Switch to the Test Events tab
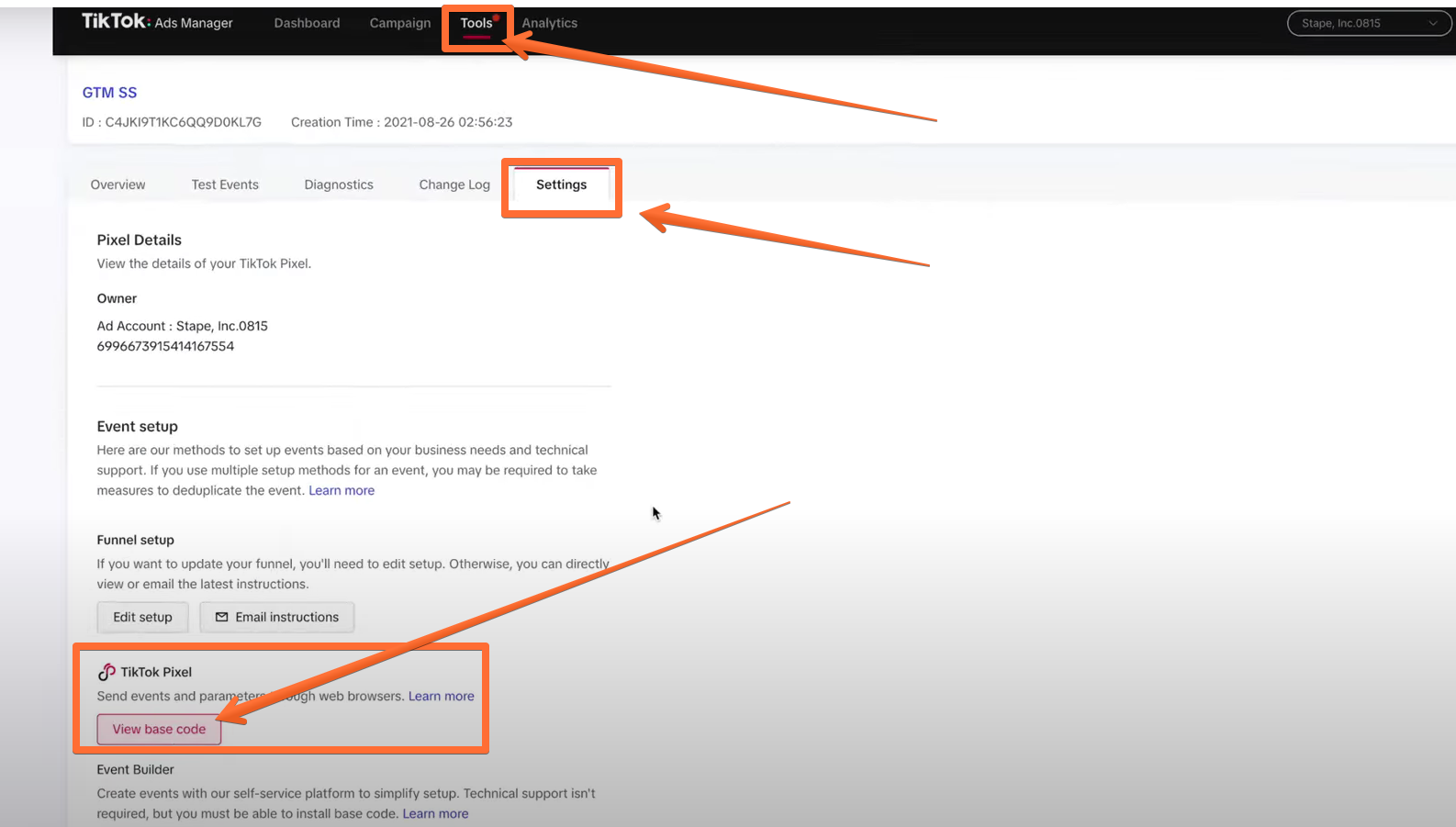The image size is (1456, 827). pos(225,184)
